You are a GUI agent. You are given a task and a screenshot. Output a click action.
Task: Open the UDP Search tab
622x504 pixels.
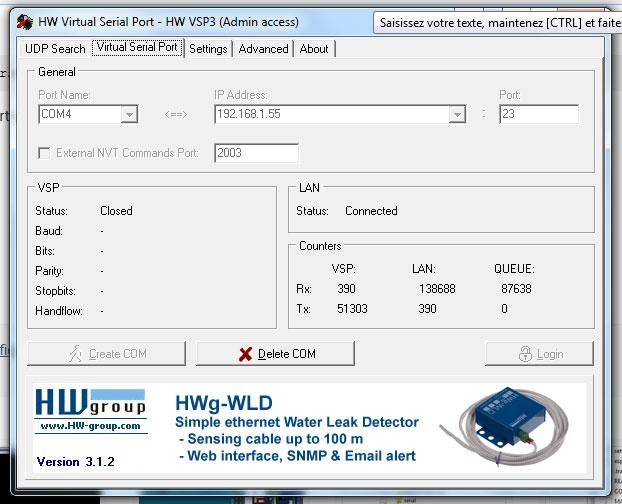tap(55, 49)
